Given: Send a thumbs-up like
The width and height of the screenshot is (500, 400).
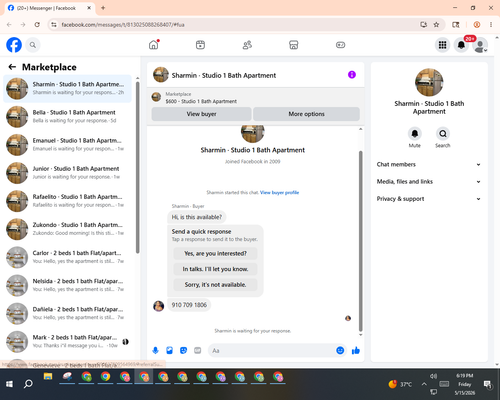Looking at the screenshot, I should 356,350.
